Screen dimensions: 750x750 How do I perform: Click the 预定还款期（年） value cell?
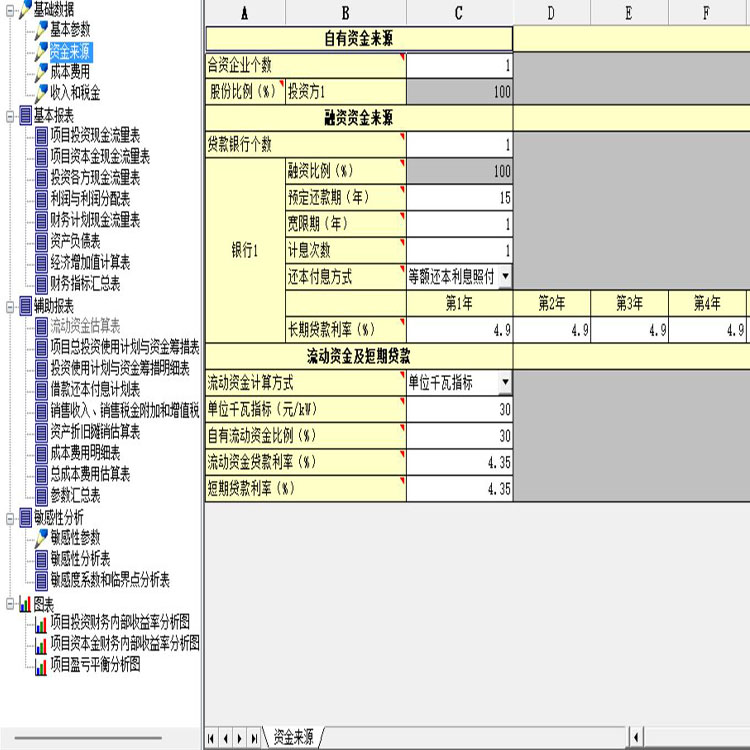[x=459, y=198]
